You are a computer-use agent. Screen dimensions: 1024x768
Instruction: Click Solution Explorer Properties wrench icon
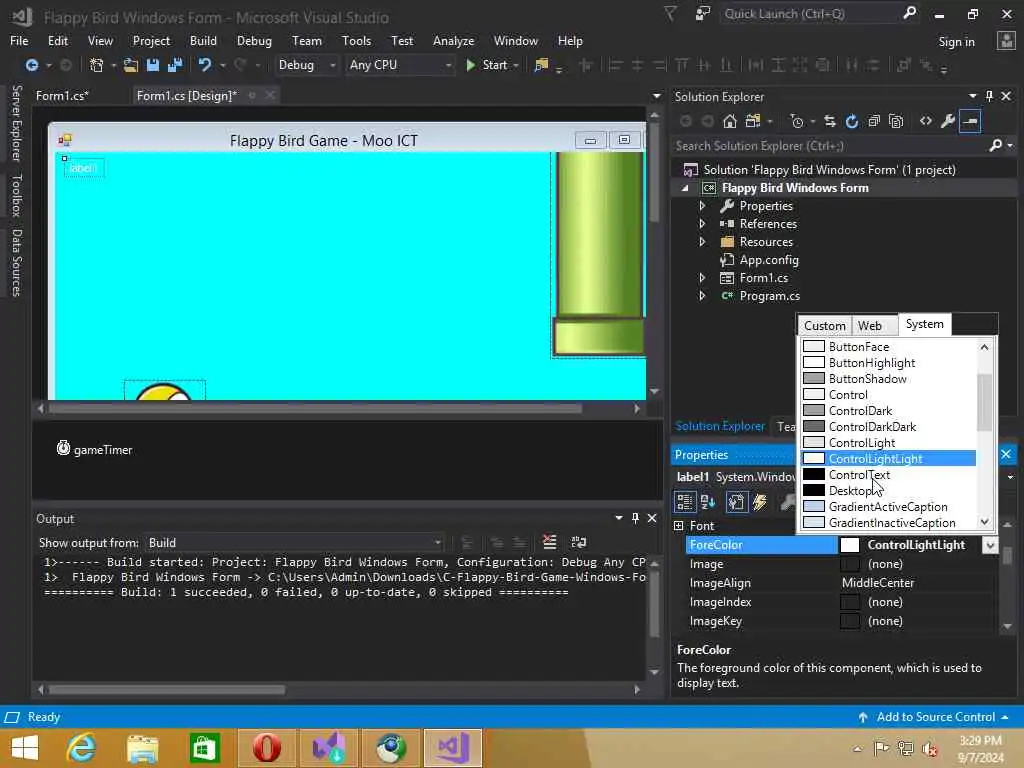click(x=948, y=121)
